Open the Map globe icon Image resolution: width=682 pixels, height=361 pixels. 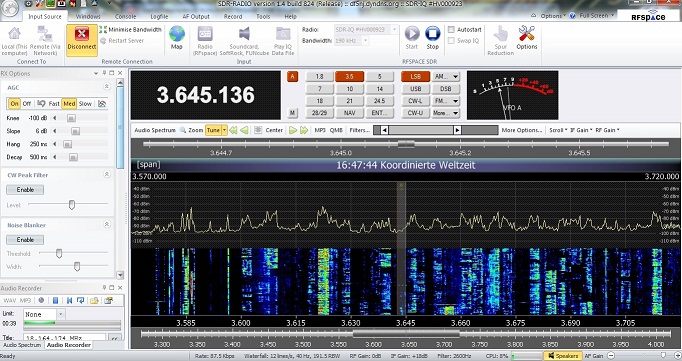(x=177, y=37)
